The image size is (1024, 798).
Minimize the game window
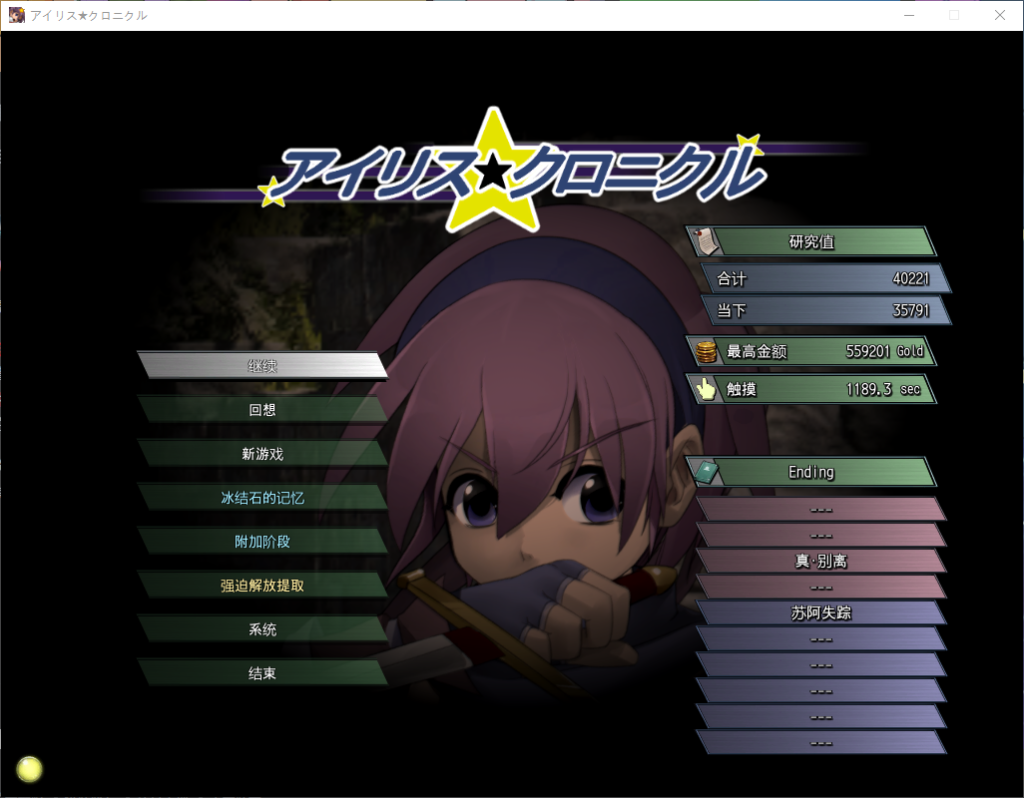pos(908,15)
